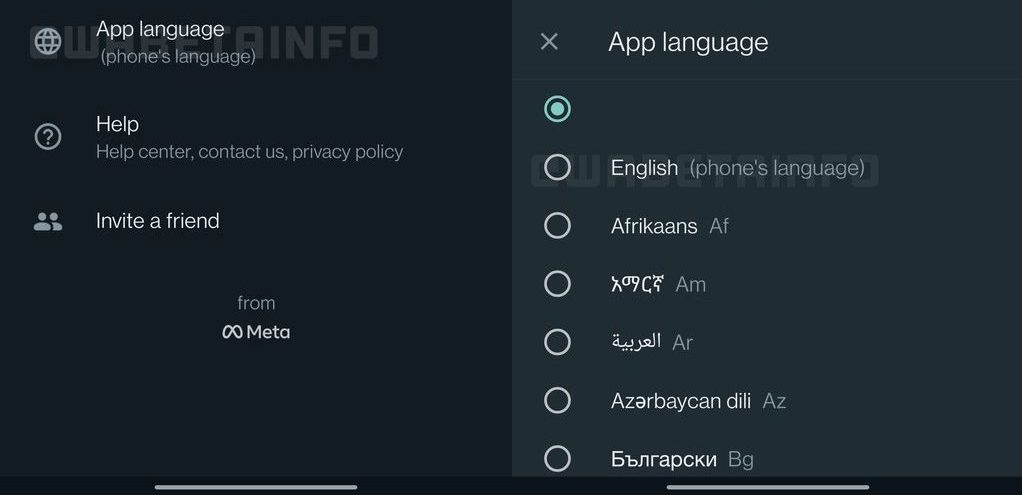
Task: Tap the App language dialog title
Action: pos(688,42)
